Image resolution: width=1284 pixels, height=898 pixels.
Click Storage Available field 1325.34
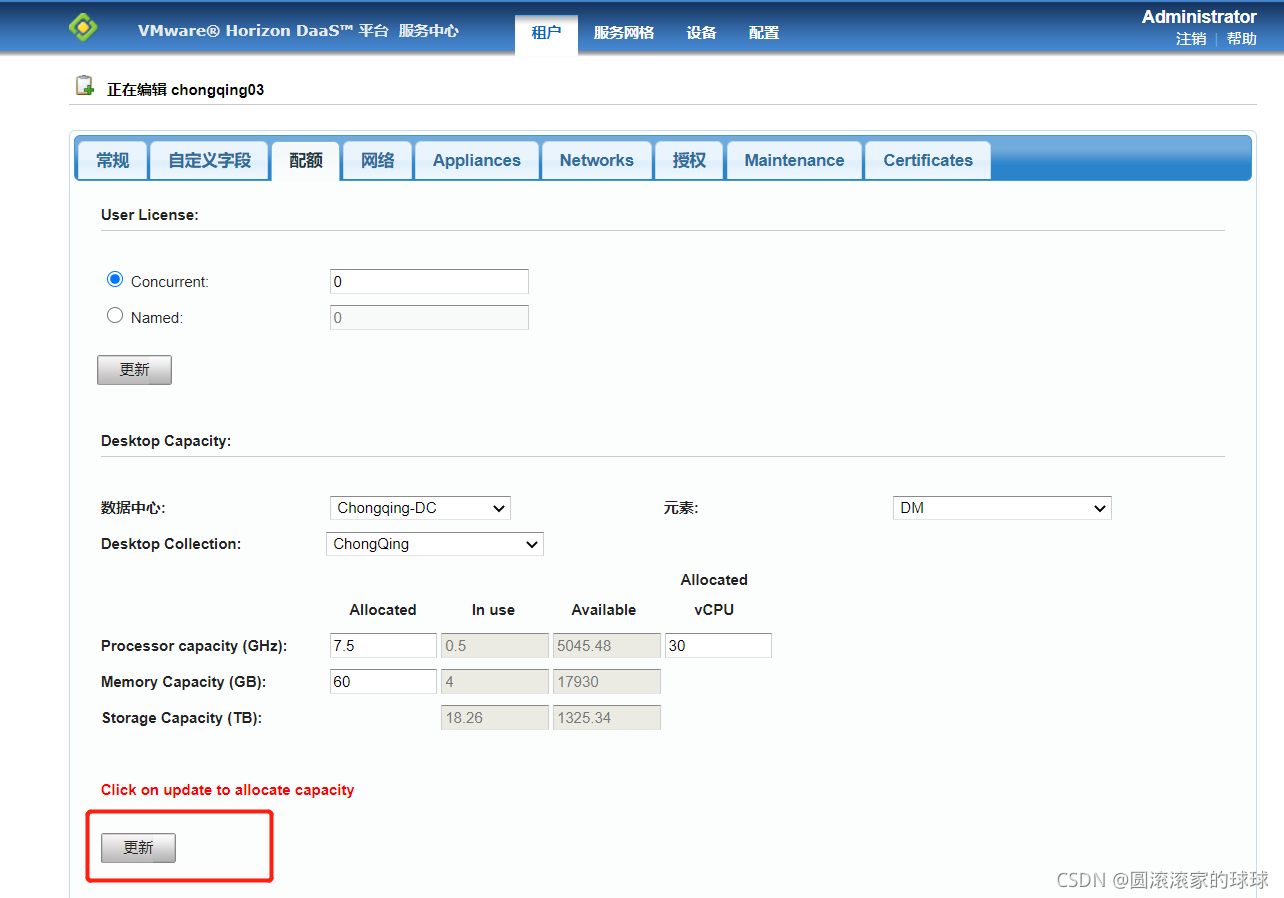point(607,717)
